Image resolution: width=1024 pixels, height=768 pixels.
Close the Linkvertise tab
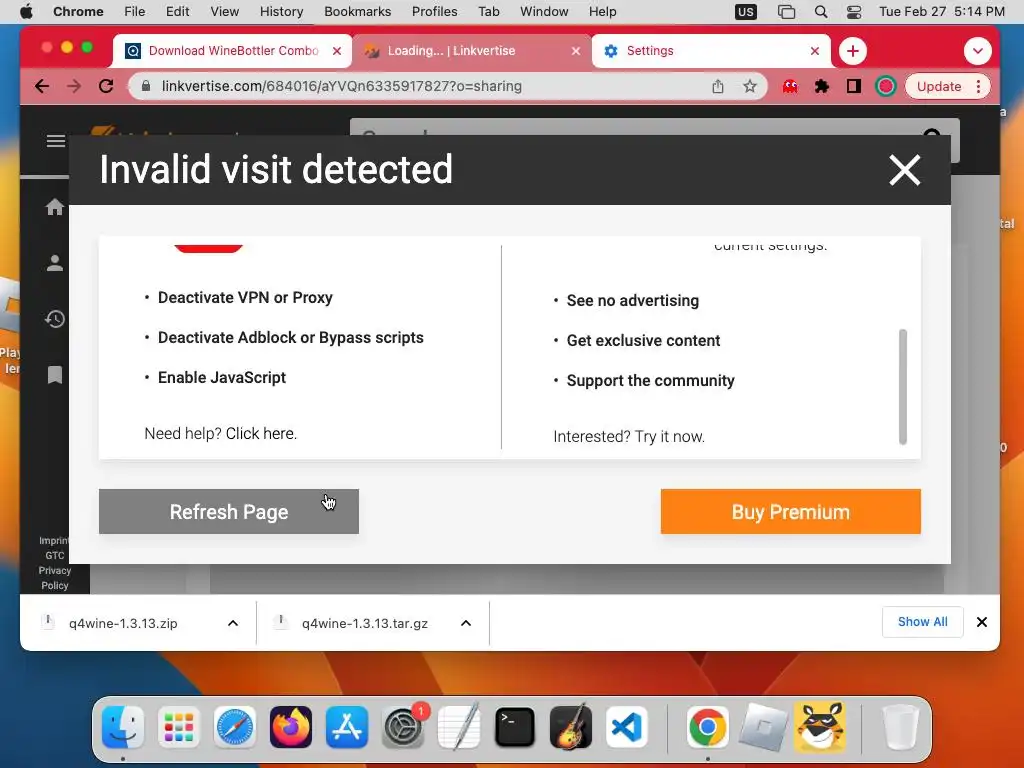pyautogui.click(x=576, y=51)
